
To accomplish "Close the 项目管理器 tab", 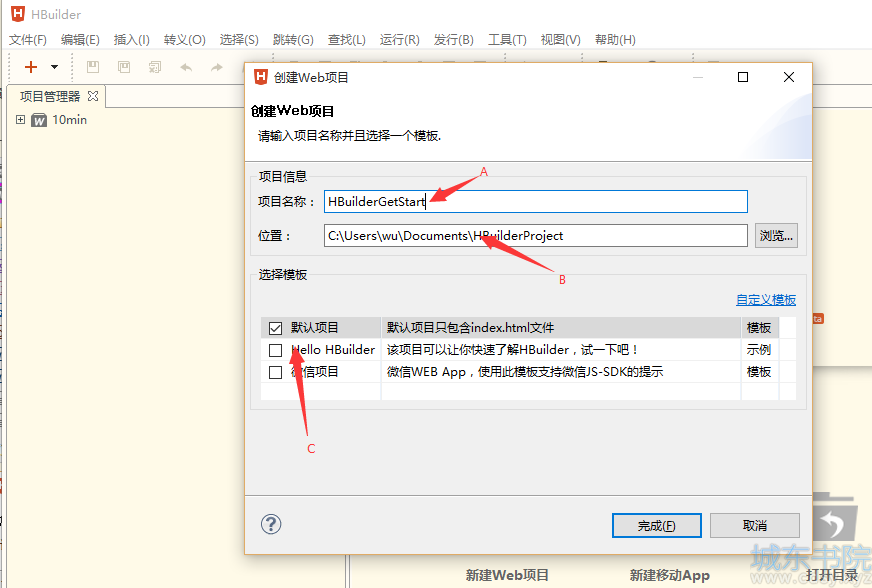I will coord(93,96).
